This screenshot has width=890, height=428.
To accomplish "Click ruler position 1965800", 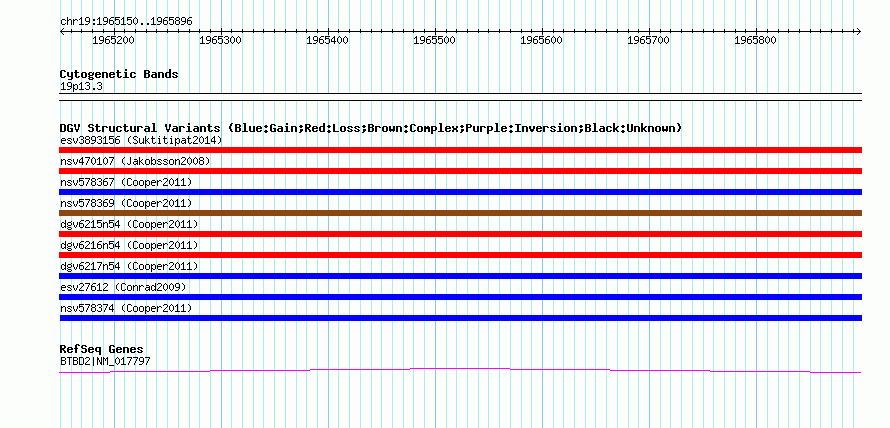I will pyautogui.click(x=755, y=40).
